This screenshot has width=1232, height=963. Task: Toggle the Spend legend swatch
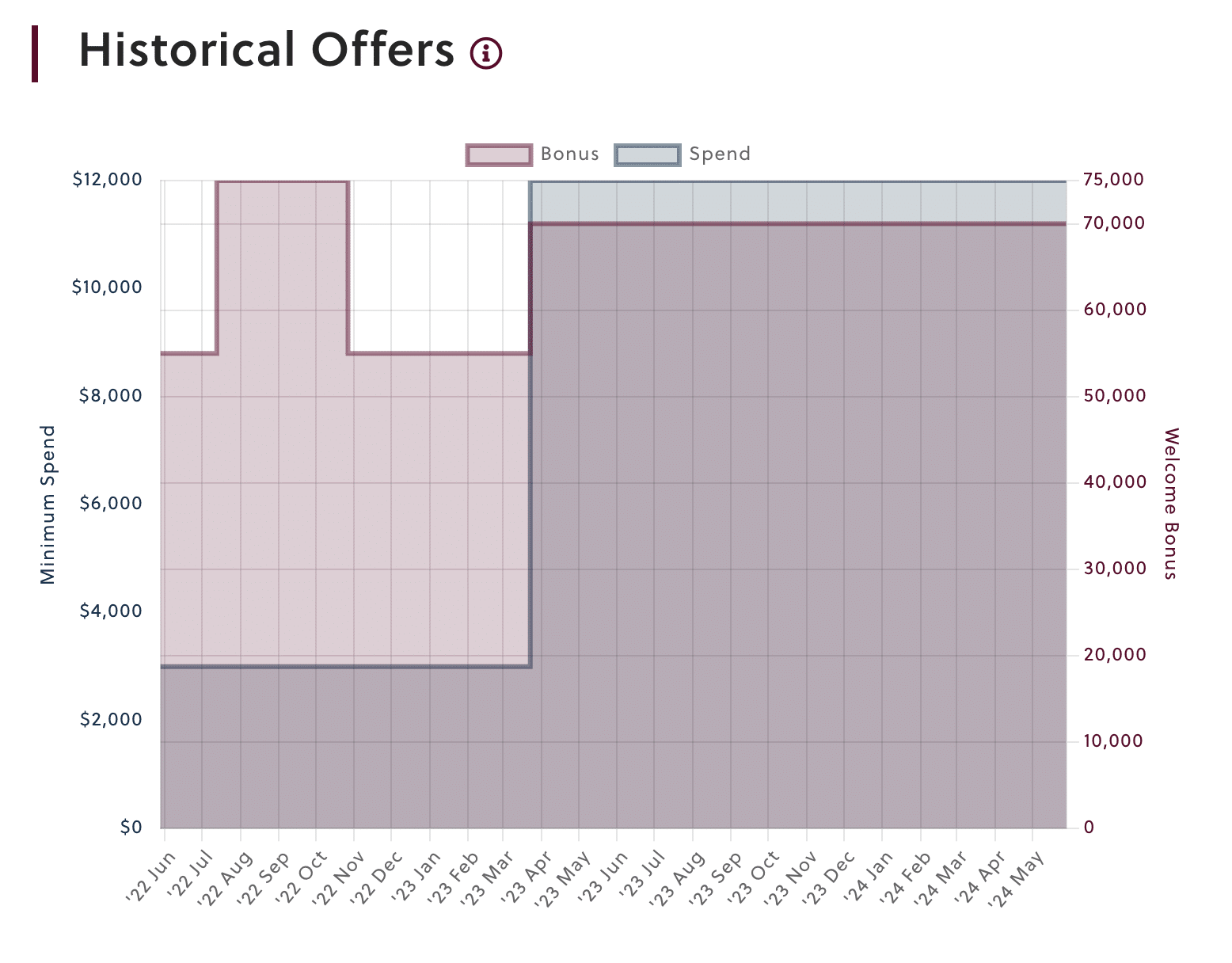coord(647,154)
